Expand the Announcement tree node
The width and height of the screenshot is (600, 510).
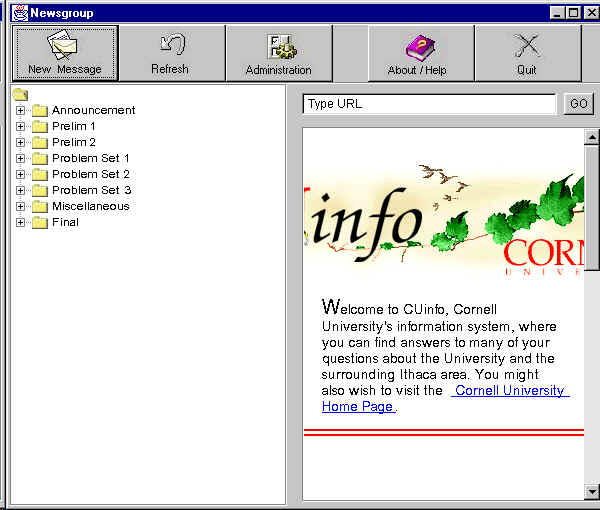click(x=20, y=110)
